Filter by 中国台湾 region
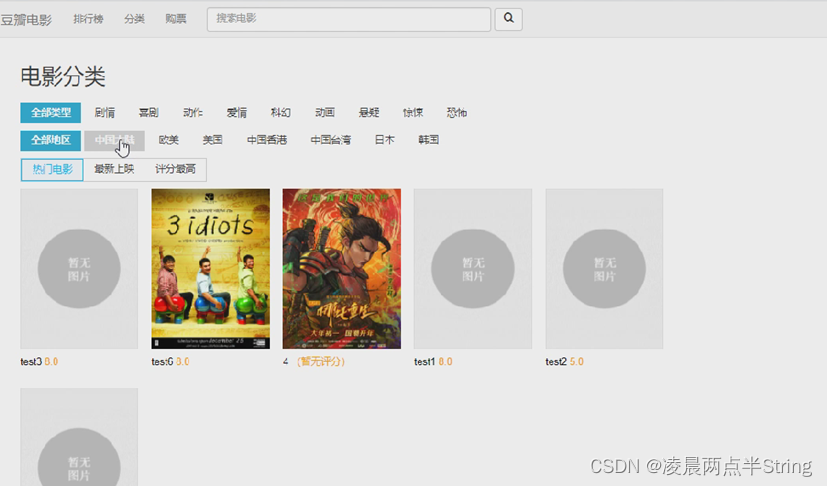 331,140
